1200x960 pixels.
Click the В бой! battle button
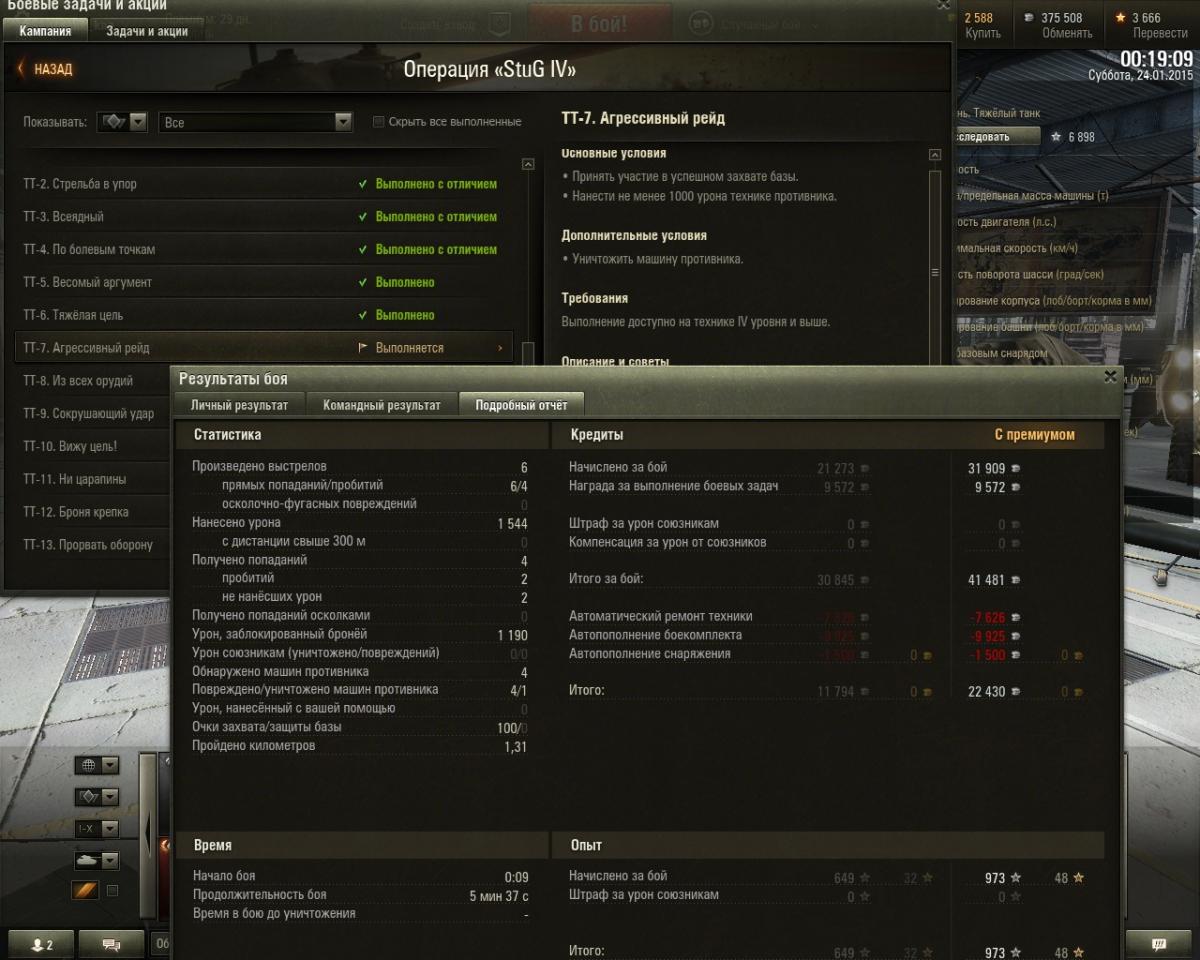click(599, 23)
